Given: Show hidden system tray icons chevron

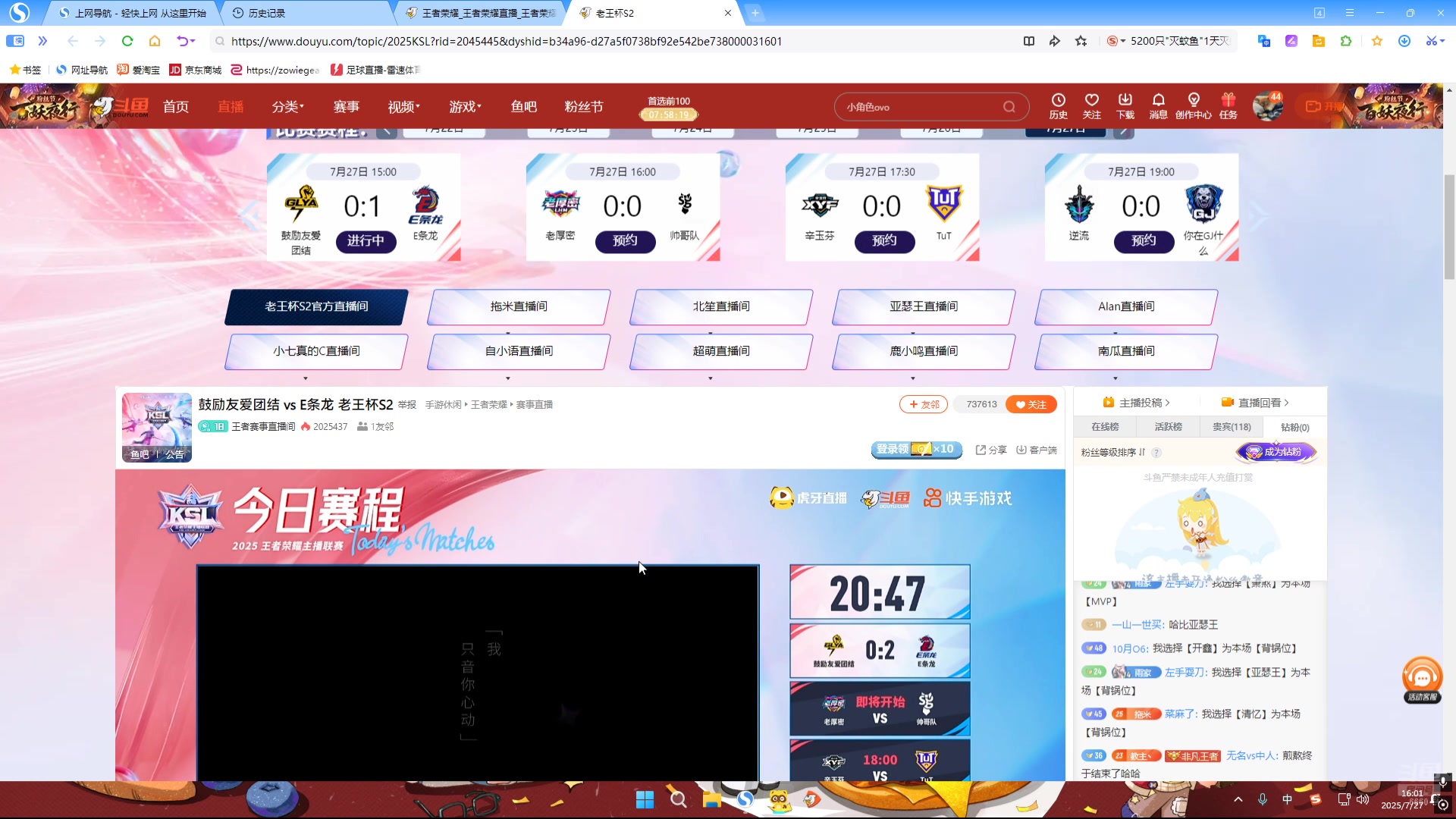Looking at the screenshot, I should pos(1238,799).
